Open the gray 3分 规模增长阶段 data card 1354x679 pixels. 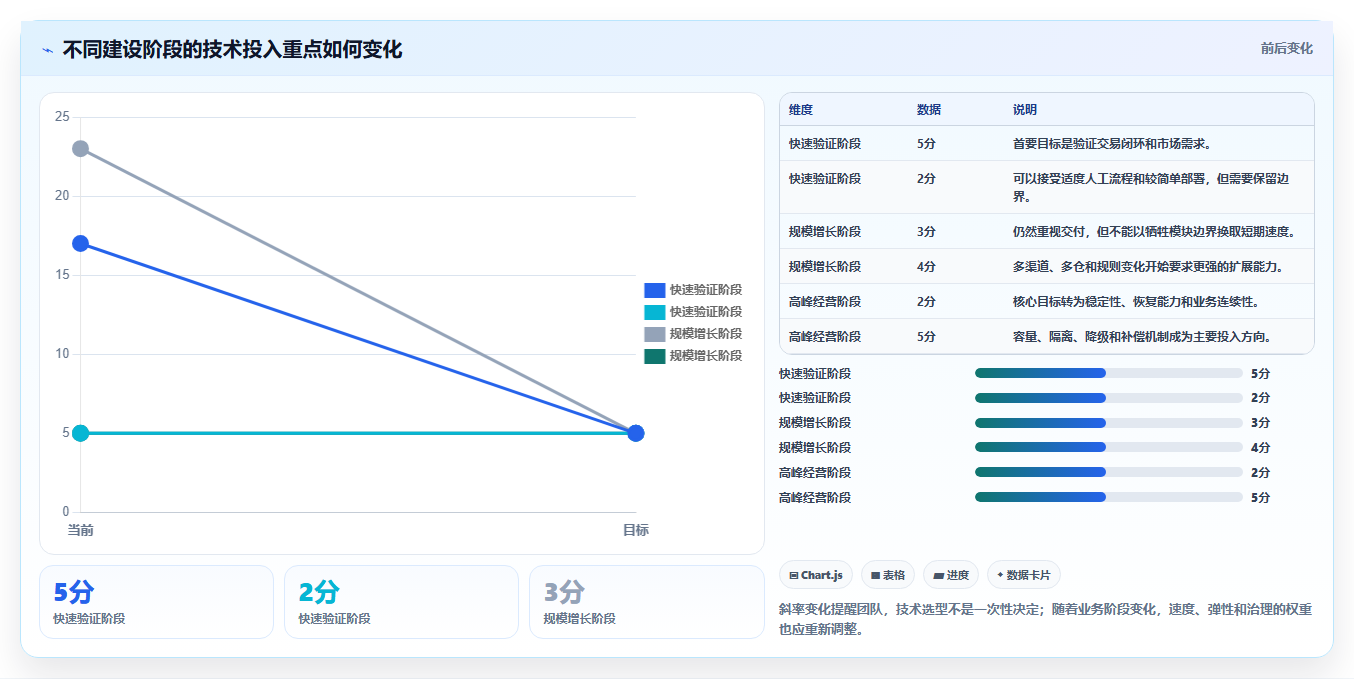(x=646, y=602)
